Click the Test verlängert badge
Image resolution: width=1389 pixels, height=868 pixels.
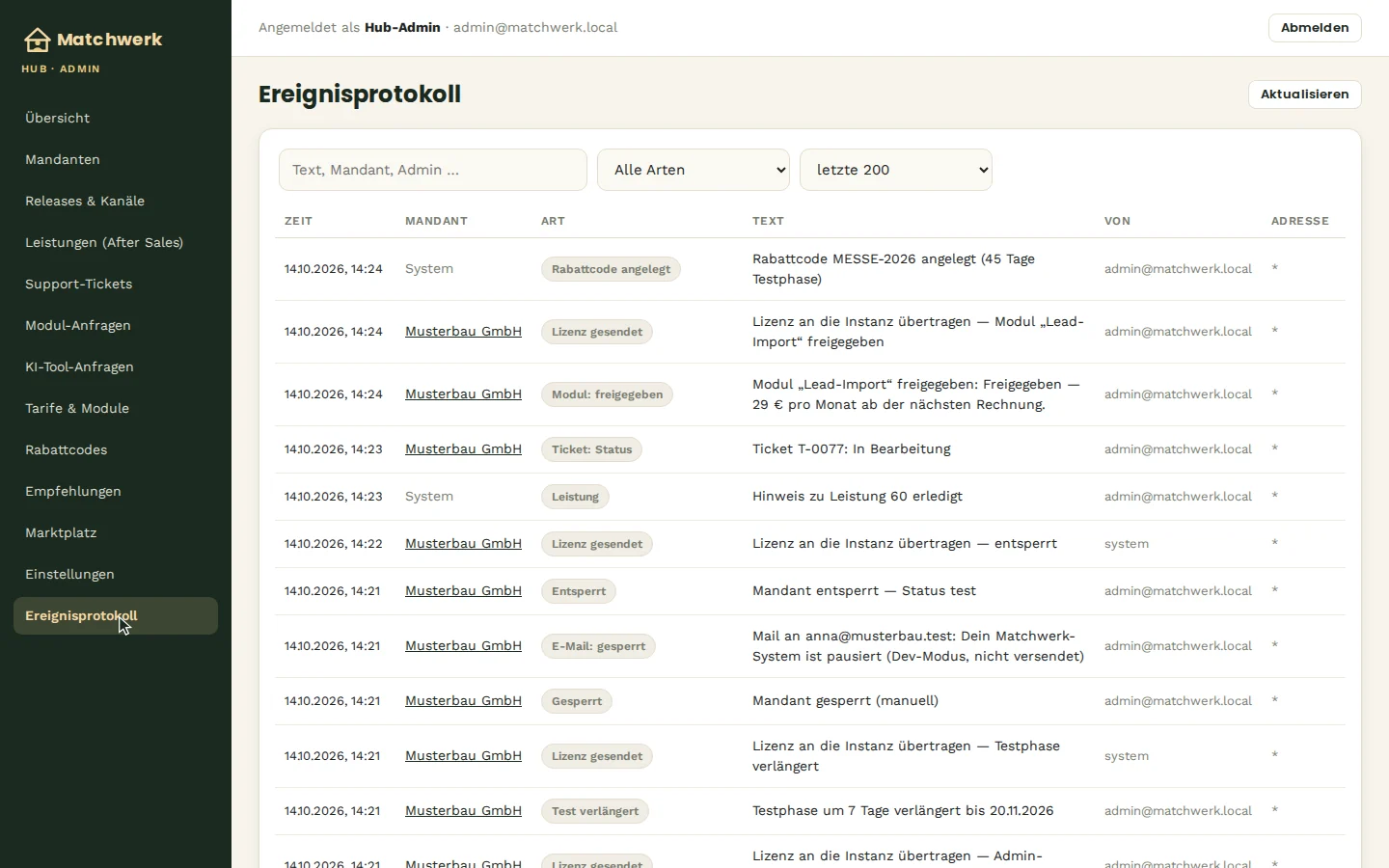595,811
